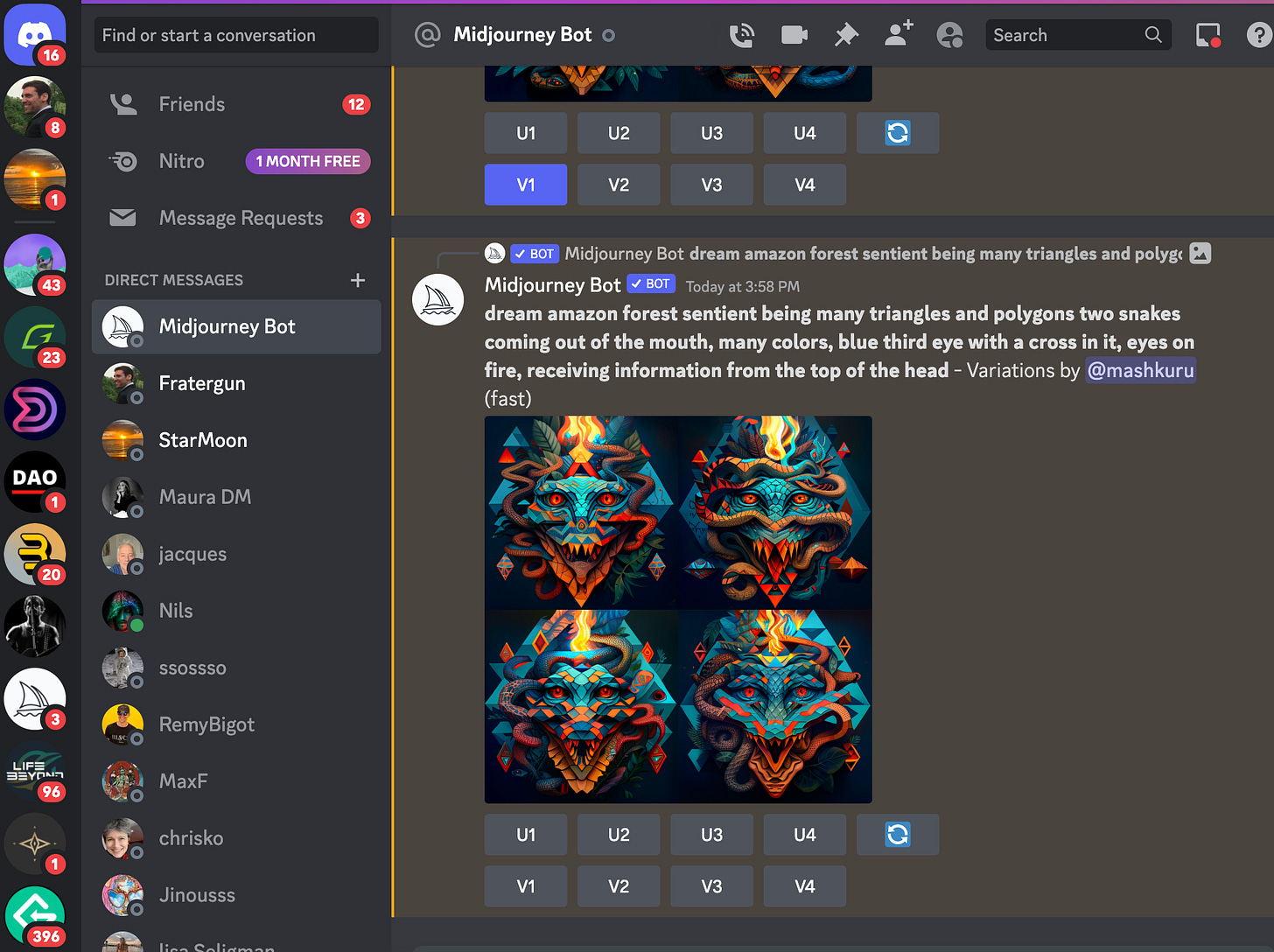Open the black-and-white figure server icon
This screenshot has height=952, width=1274.
point(35,626)
